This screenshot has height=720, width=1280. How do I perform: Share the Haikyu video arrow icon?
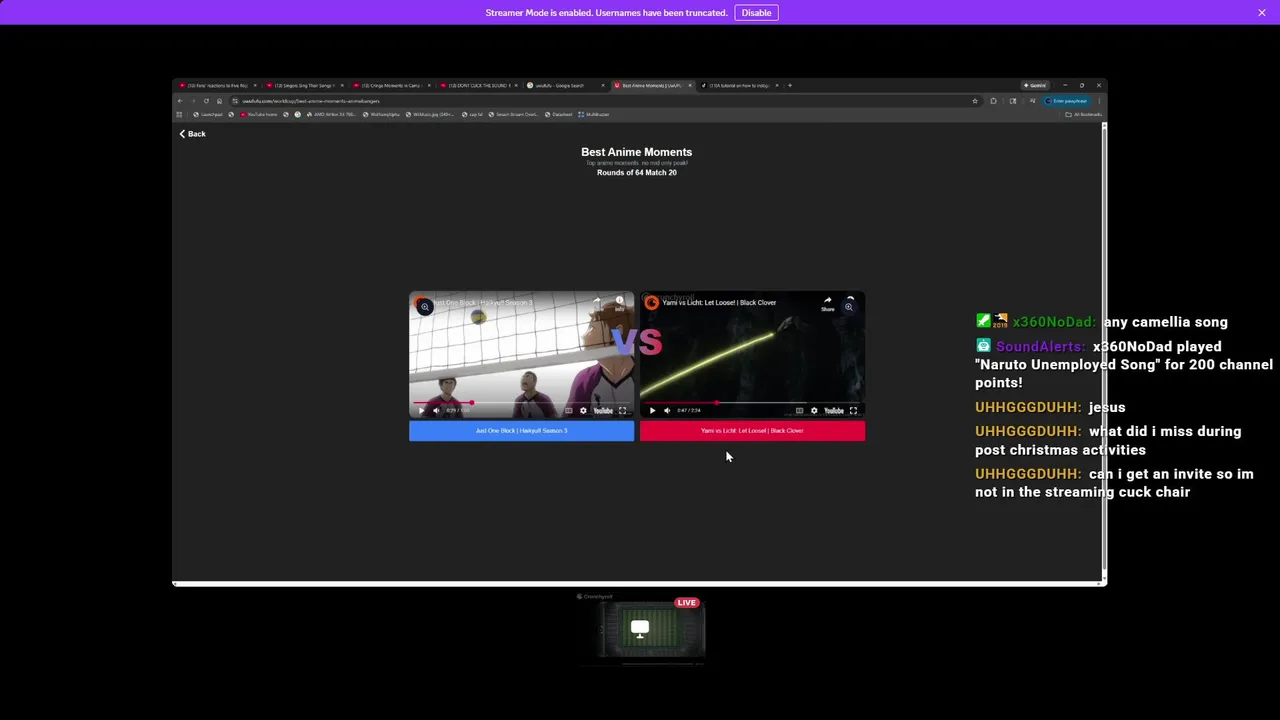pyautogui.click(x=597, y=300)
